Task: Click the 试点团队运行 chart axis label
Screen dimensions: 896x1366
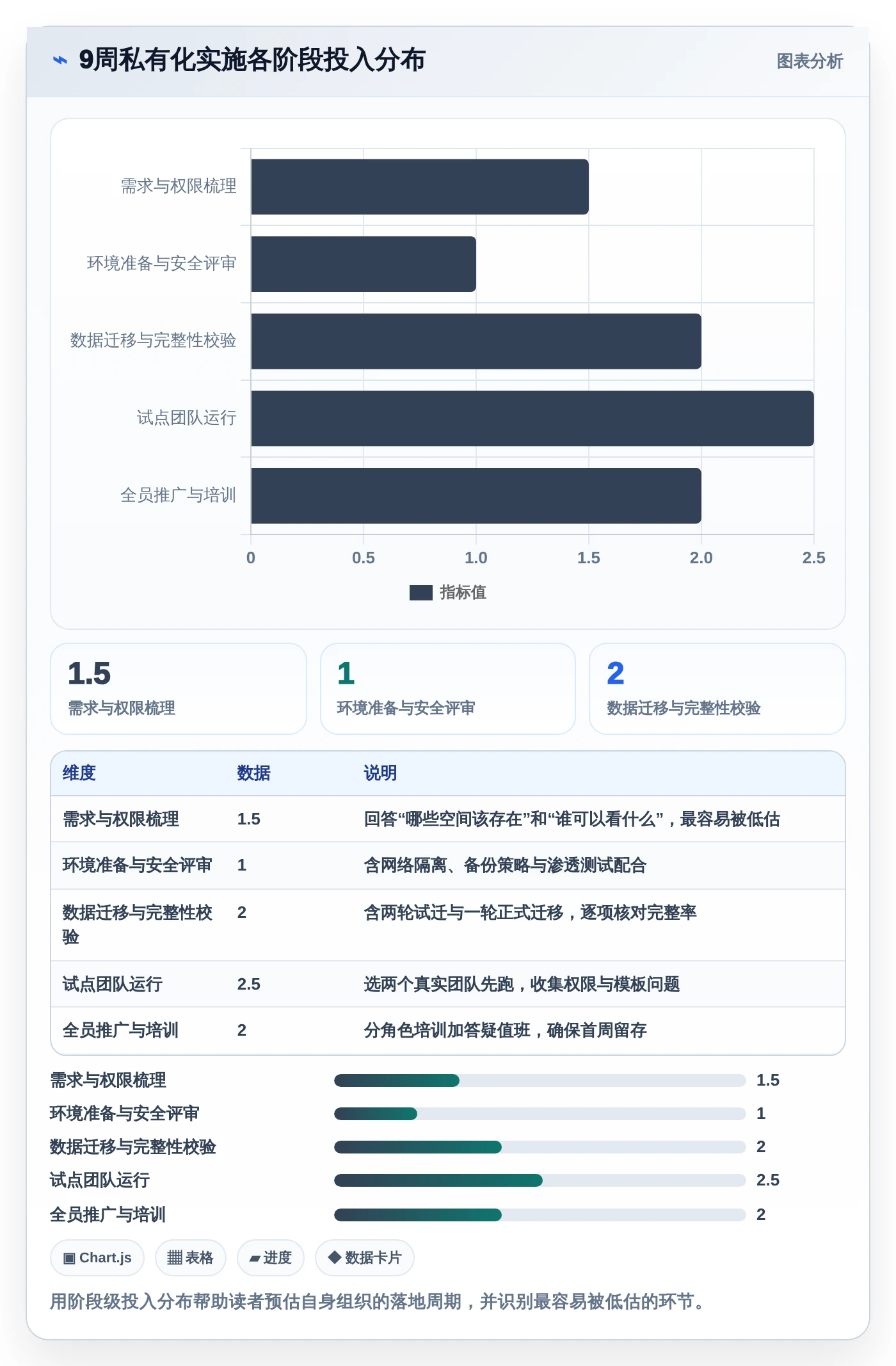Action: click(186, 418)
